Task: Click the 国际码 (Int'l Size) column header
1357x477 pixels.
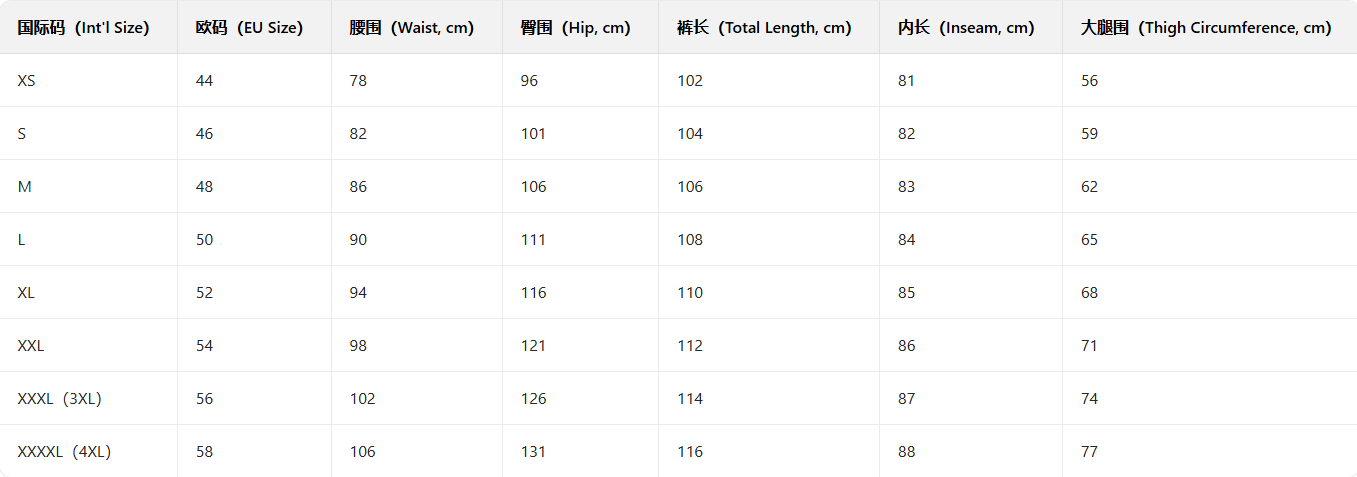Action: [x=83, y=28]
